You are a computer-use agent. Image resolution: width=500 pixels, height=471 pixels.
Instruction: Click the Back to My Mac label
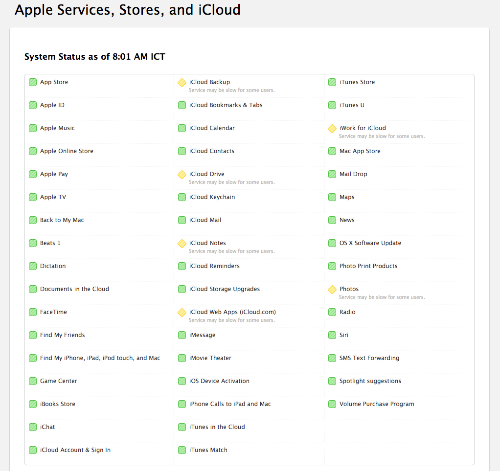(x=62, y=220)
